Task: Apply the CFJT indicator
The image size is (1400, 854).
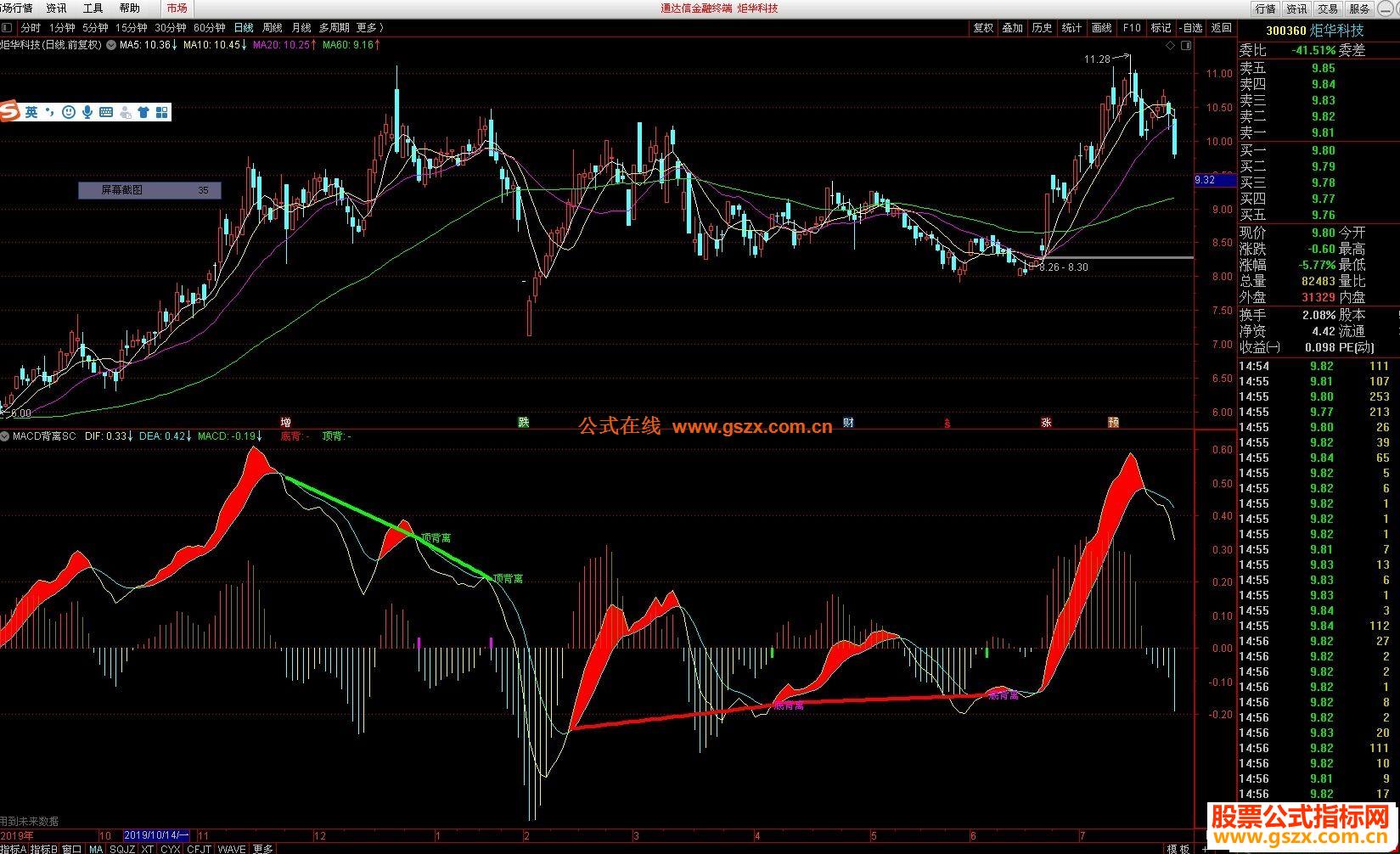Action: coord(199,848)
